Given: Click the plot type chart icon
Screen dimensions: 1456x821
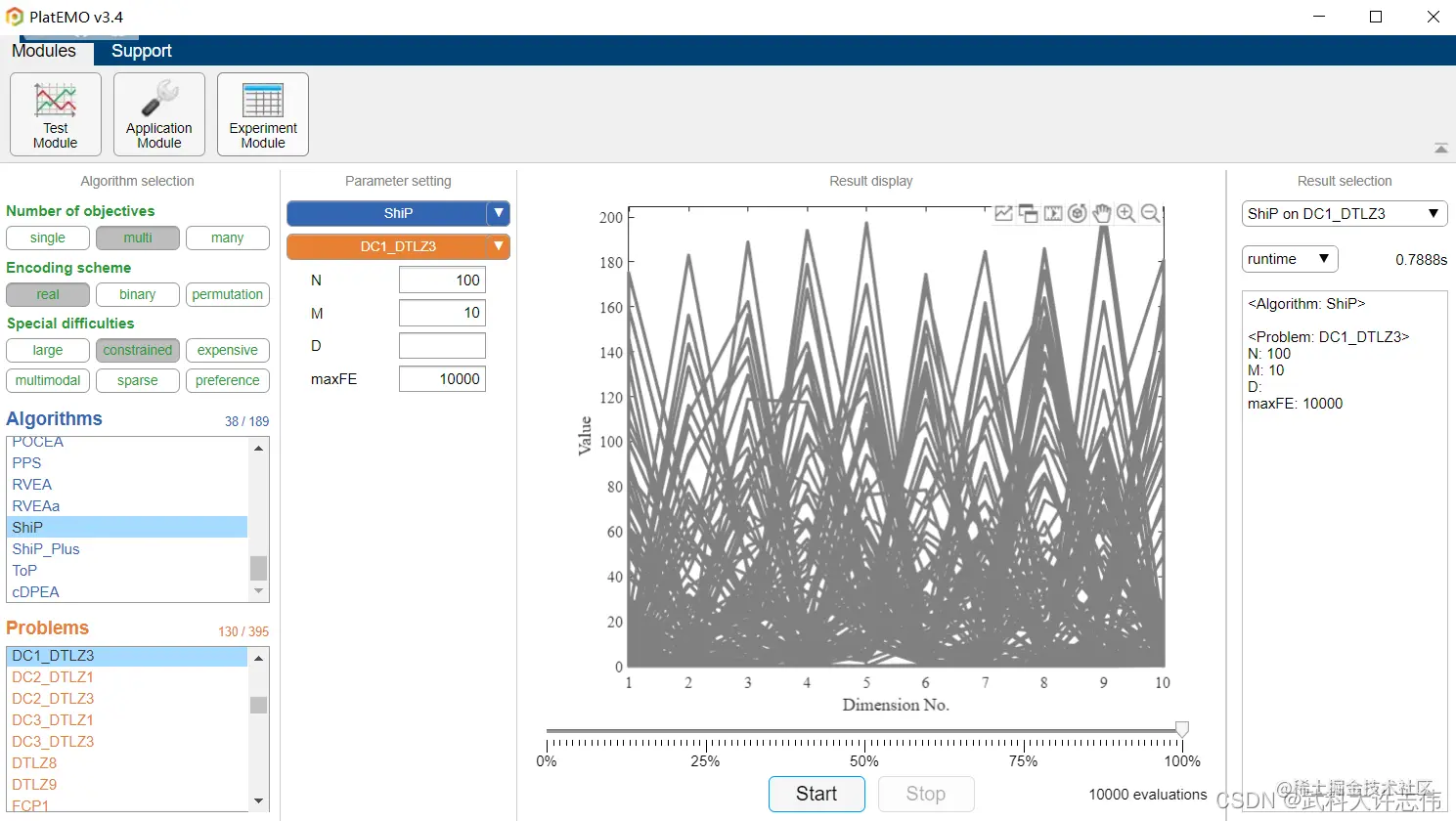Looking at the screenshot, I should coord(1004,213).
